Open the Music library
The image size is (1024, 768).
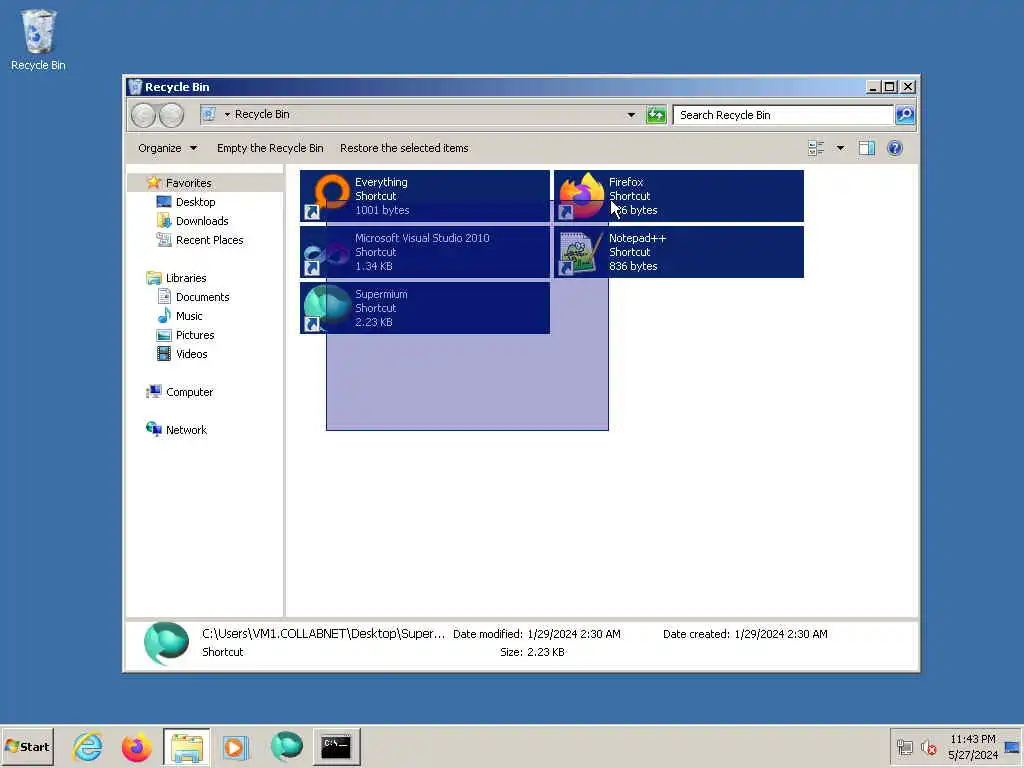point(189,315)
